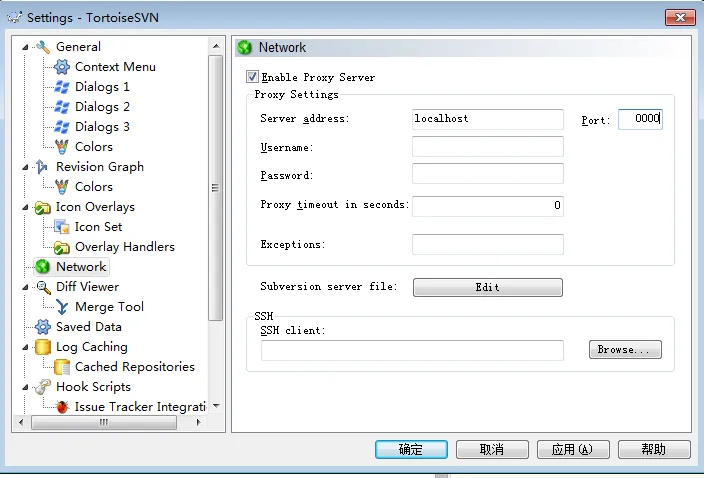Click the tree scroll-right arrow
Screen dimensions: 704x478
click(198, 422)
